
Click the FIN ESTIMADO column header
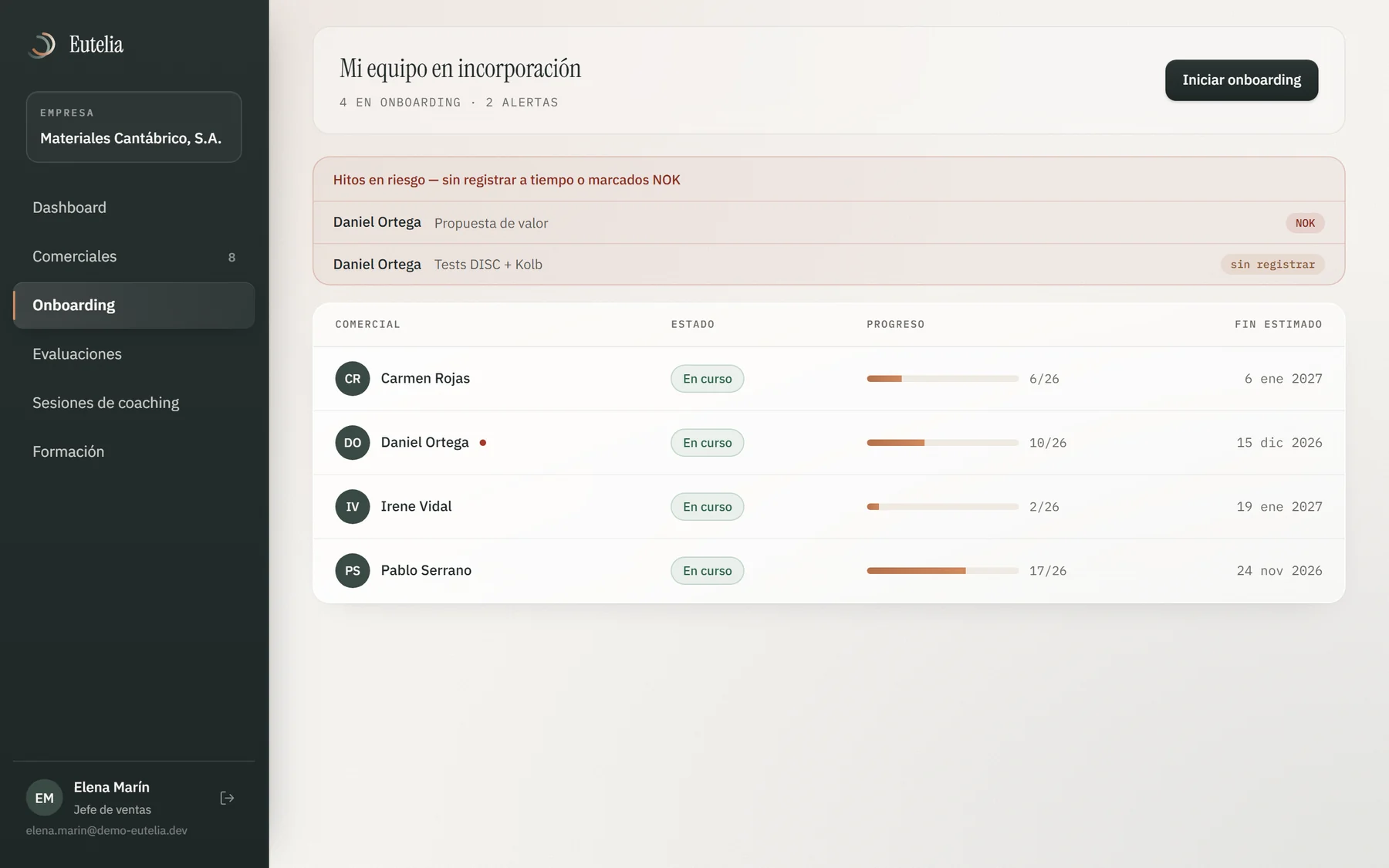pyautogui.click(x=1278, y=324)
